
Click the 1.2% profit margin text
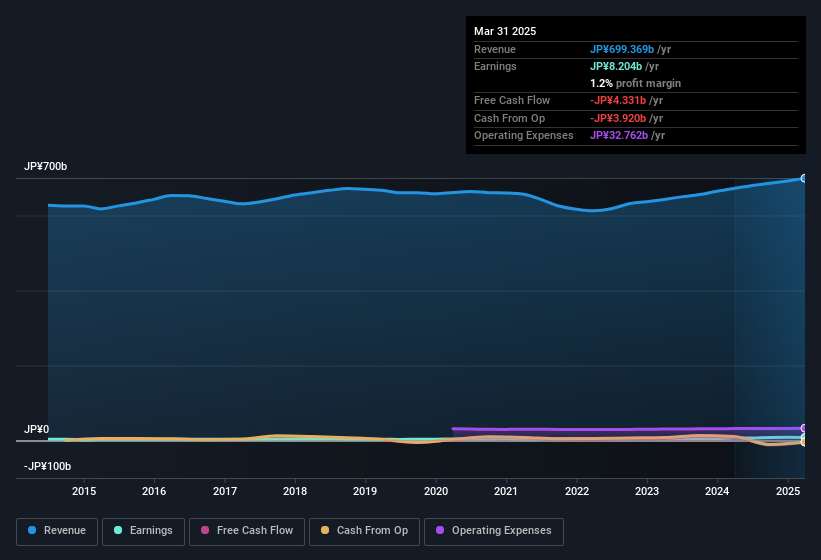pos(636,83)
